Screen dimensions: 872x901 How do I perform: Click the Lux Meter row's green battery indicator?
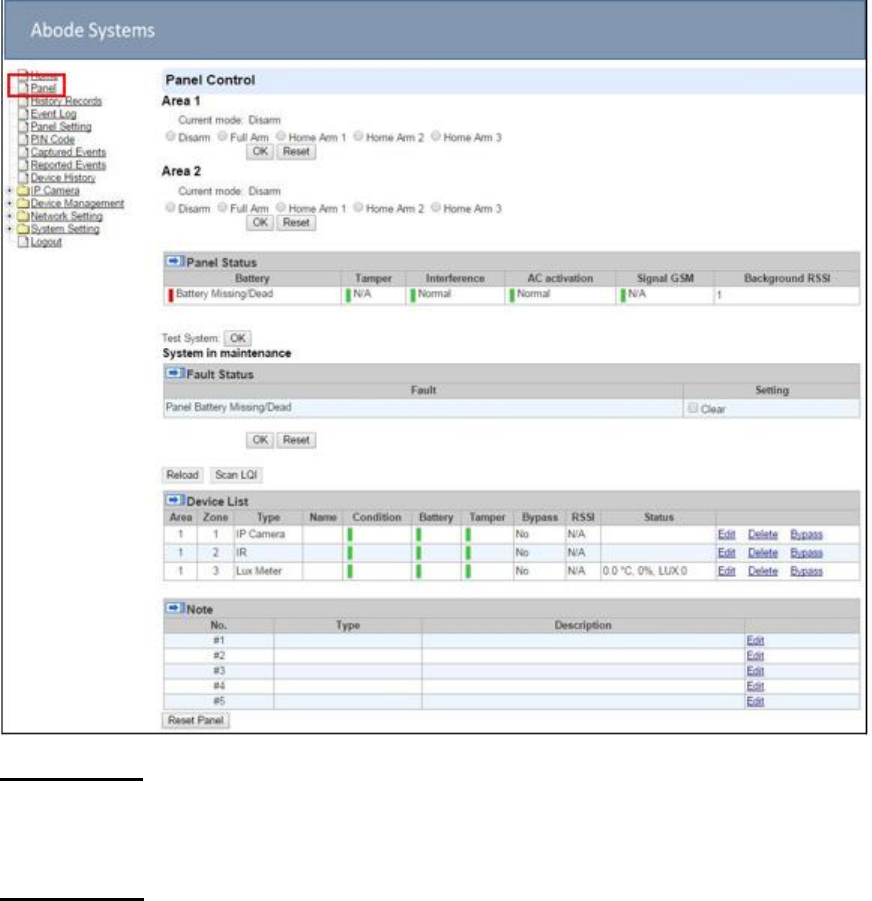tap(419, 571)
